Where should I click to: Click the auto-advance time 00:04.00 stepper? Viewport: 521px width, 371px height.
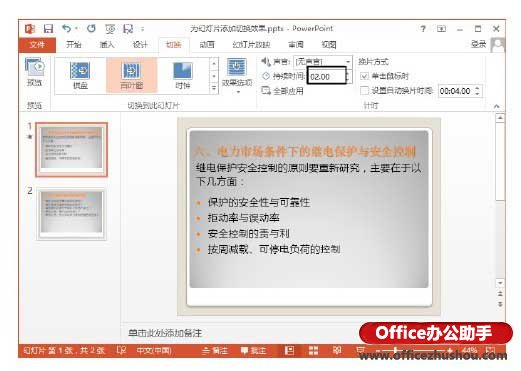coord(477,91)
